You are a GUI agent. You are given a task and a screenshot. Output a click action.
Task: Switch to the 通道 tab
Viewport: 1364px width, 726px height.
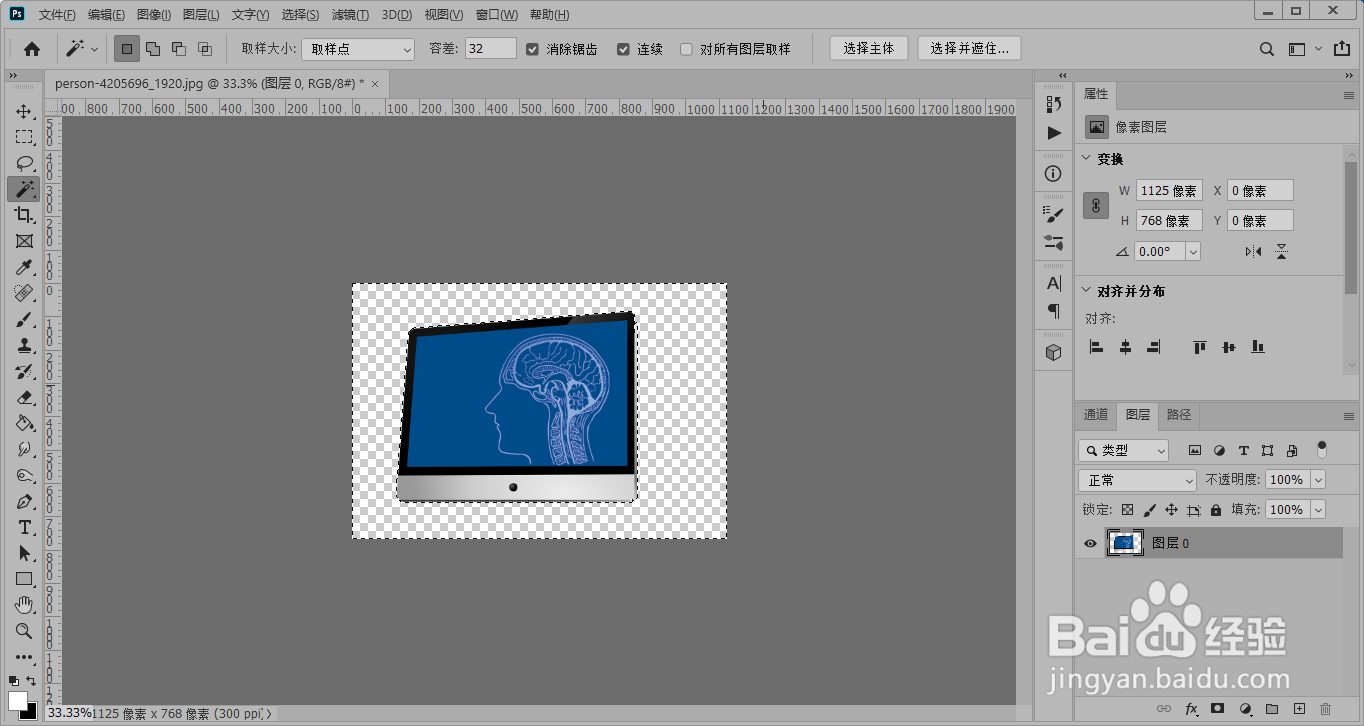point(1096,415)
